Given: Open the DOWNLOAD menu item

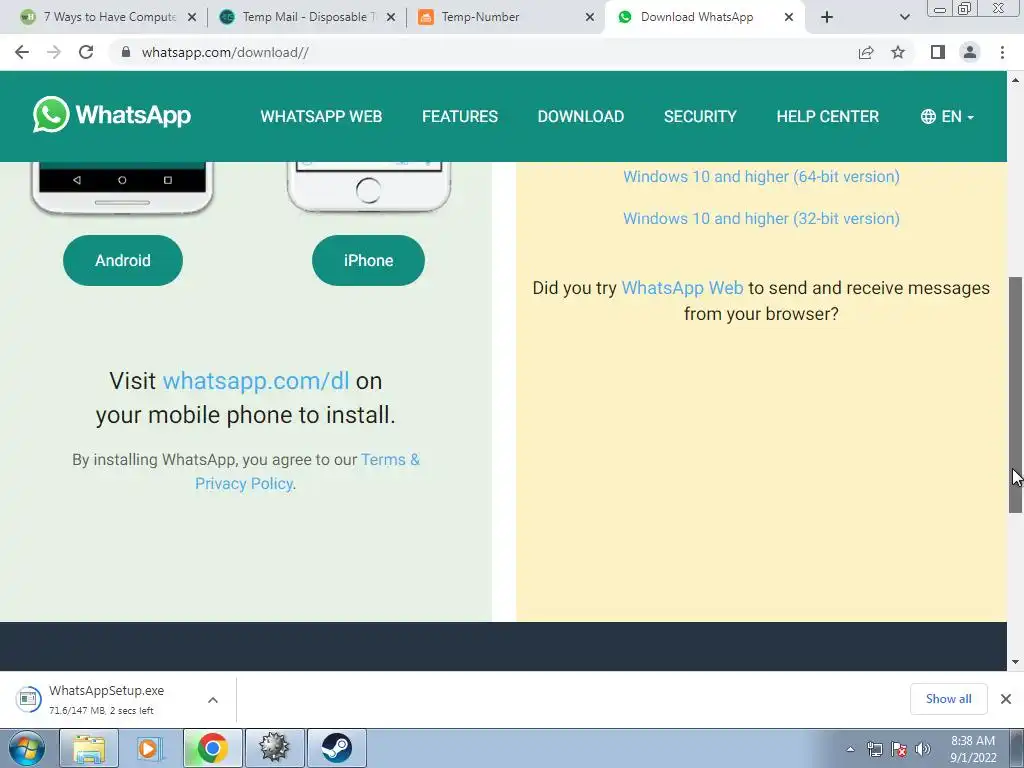Looking at the screenshot, I should click(x=581, y=116).
